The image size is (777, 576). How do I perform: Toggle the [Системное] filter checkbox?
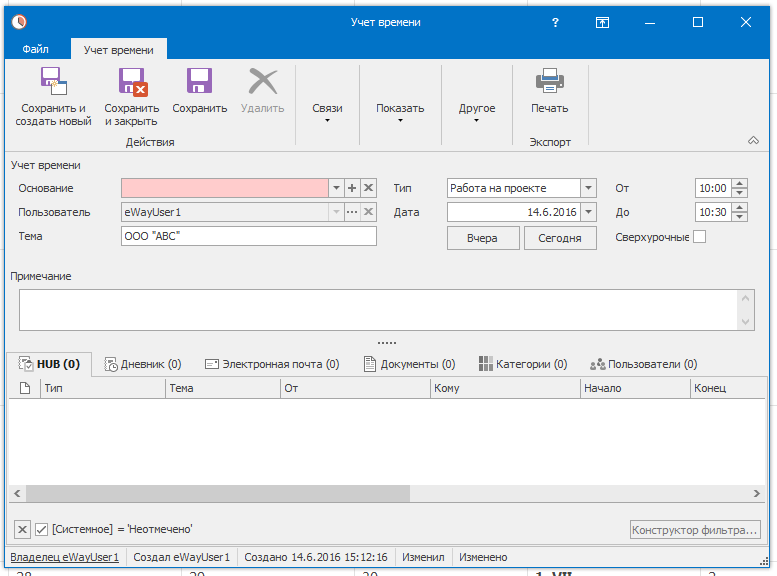(x=42, y=529)
